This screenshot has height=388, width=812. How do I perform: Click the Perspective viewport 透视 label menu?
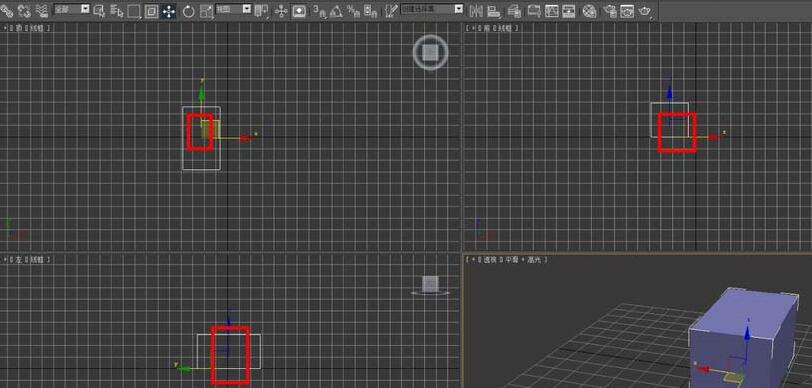pyautogui.click(x=490, y=260)
